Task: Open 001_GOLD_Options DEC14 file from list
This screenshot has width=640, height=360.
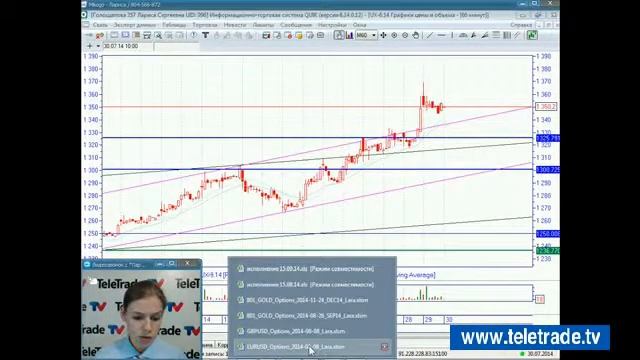Action: tap(312, 300)
